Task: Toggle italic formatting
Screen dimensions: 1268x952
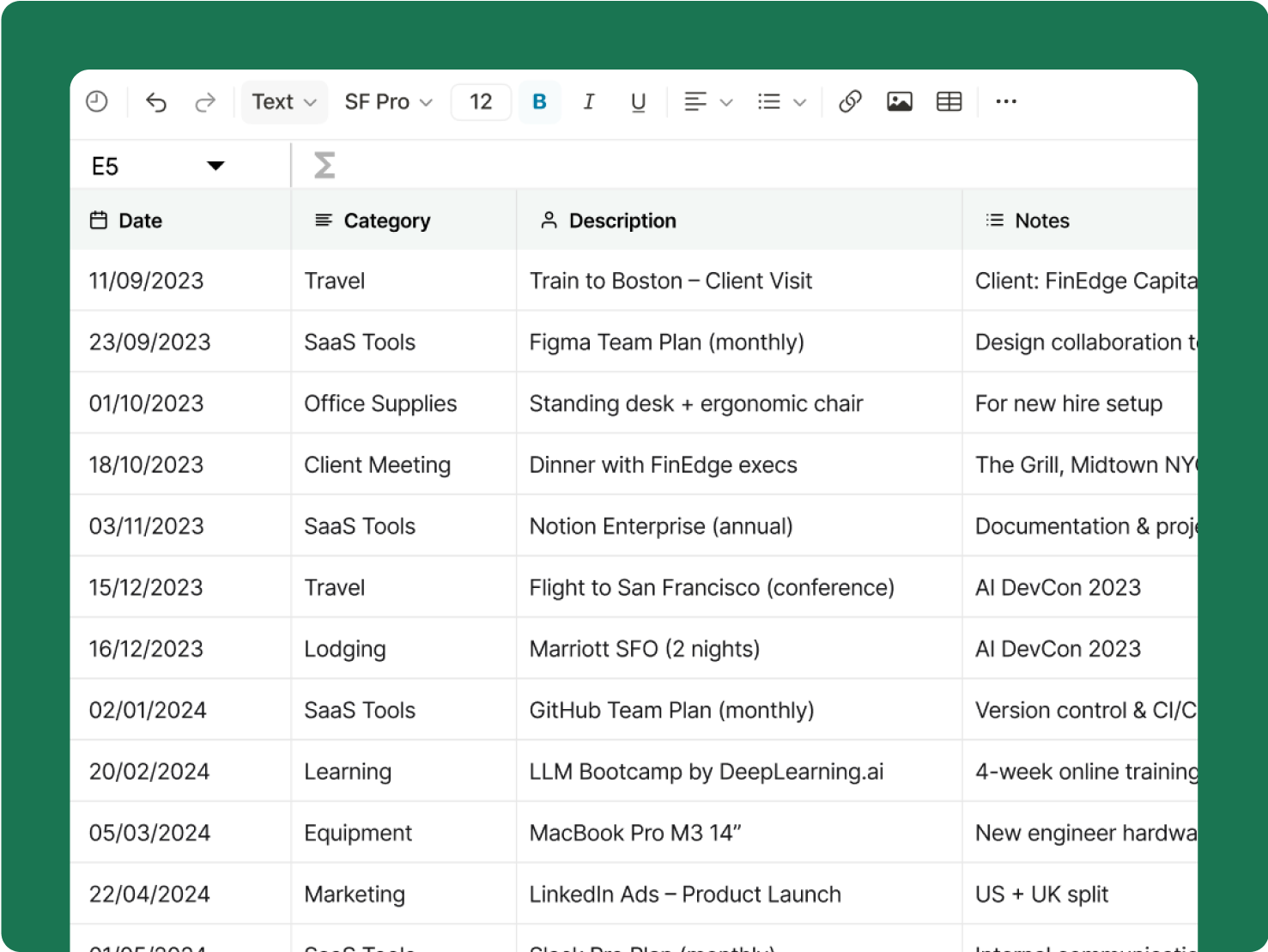Action: coord(589,102)
